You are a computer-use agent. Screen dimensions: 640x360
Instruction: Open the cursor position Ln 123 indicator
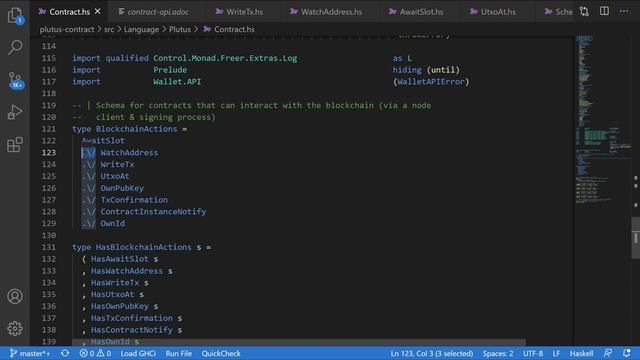[x=432, y=353]
